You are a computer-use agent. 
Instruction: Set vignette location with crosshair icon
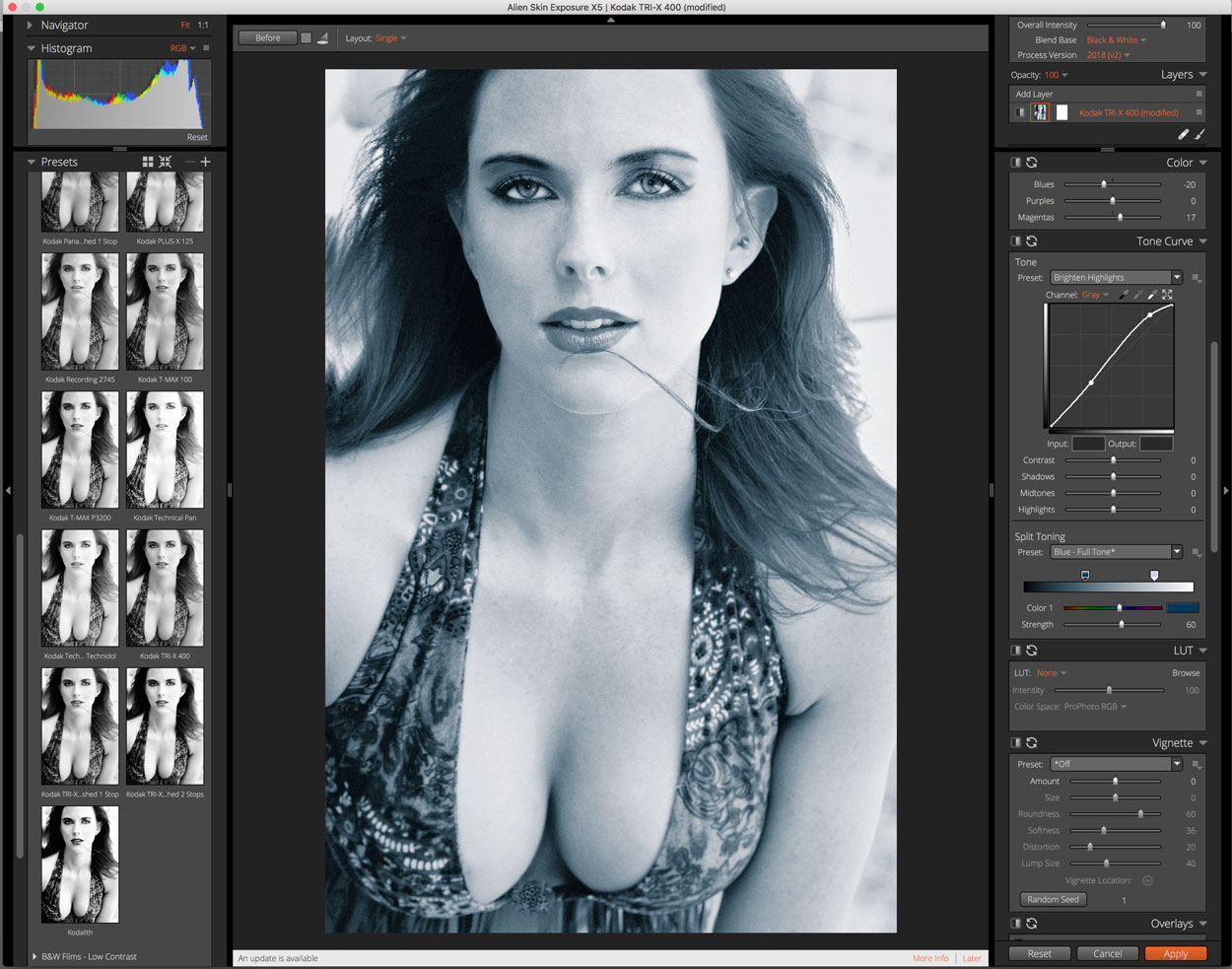[x=1147, y=880]
